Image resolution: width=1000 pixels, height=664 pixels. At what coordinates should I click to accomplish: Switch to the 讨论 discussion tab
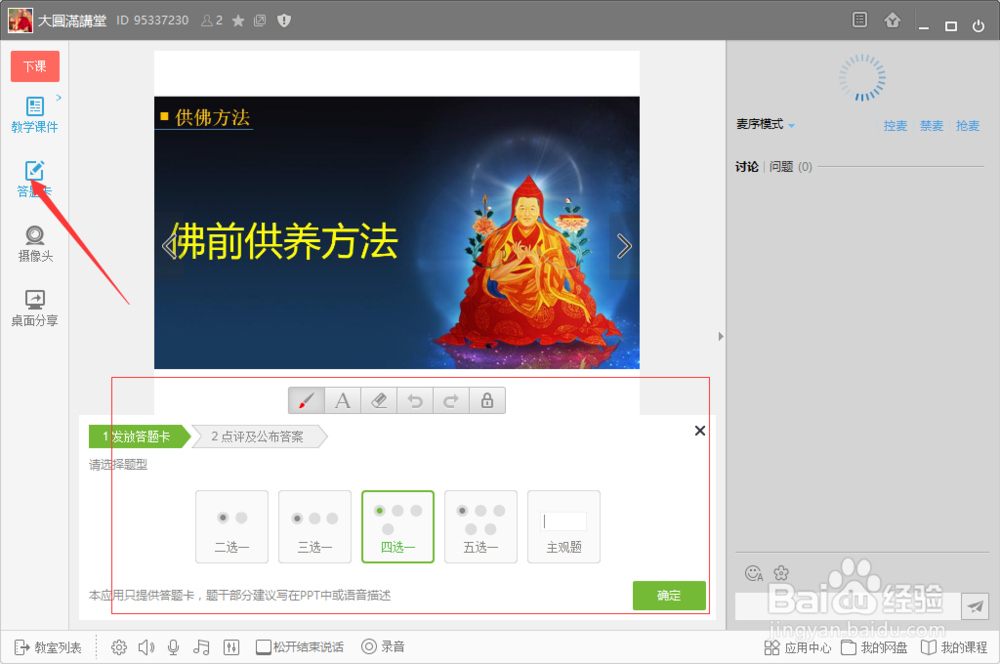pyautogui.click(x=747, y=166)
